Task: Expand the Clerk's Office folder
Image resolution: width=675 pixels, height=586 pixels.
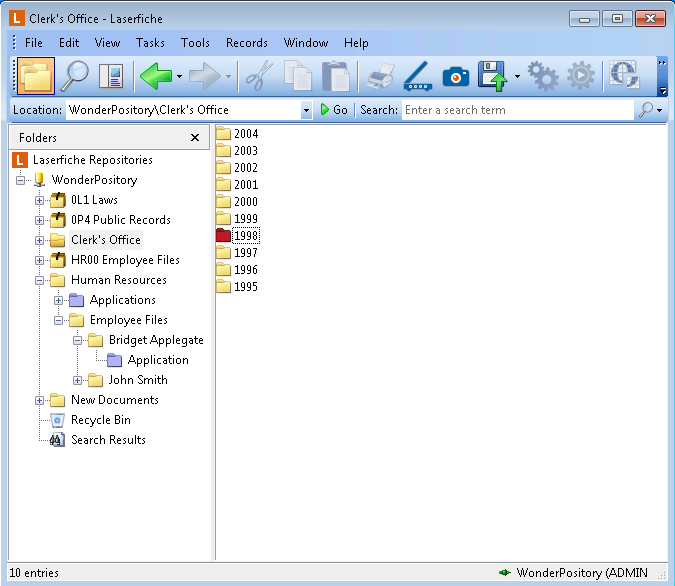Action: click(39, 240)
